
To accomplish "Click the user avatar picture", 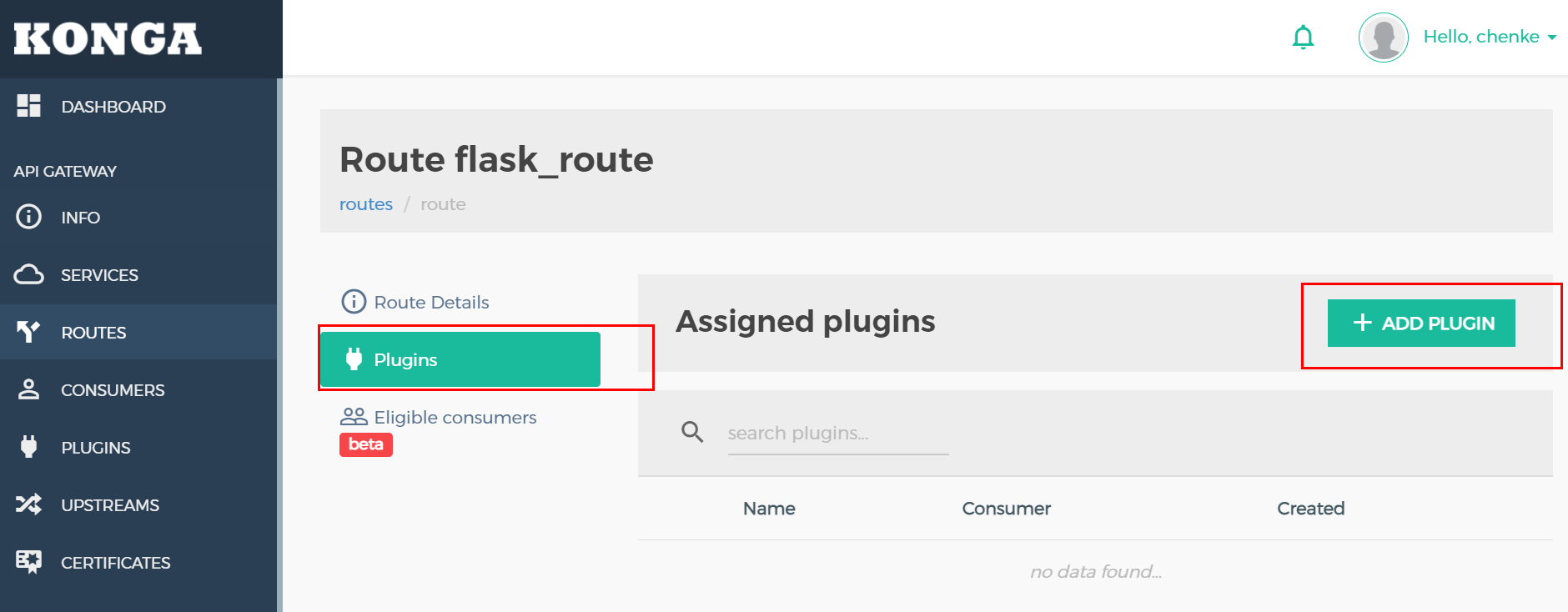I will [1383, 38].
